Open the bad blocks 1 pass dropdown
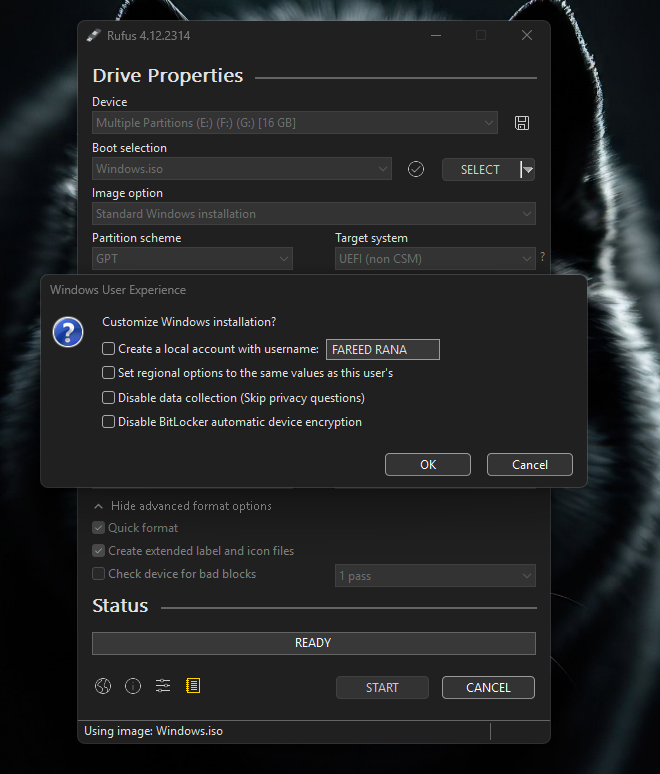Screen dimensions: 660x774 435,576
